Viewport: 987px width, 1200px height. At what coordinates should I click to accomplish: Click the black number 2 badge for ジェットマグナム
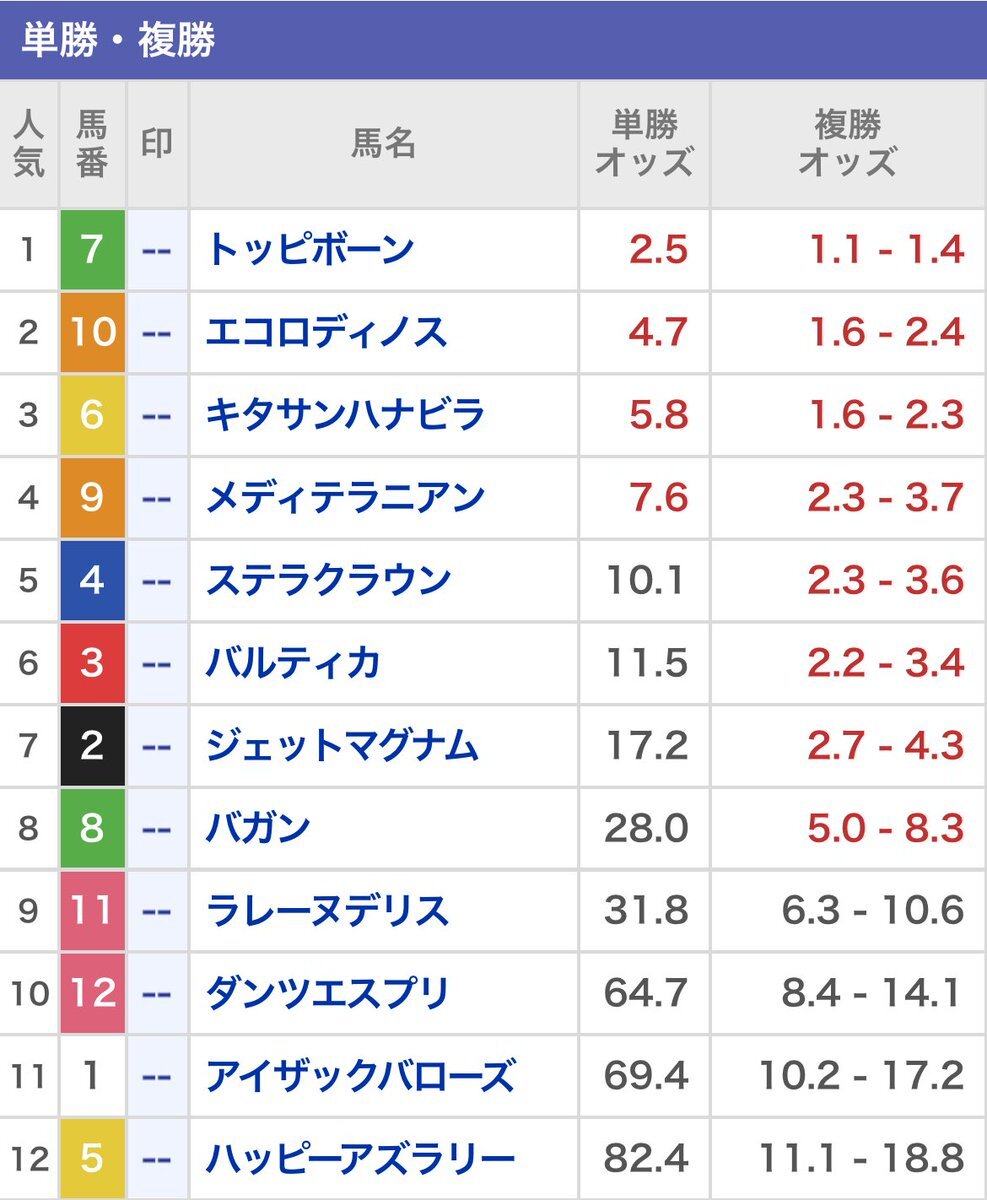pos(93,745)
